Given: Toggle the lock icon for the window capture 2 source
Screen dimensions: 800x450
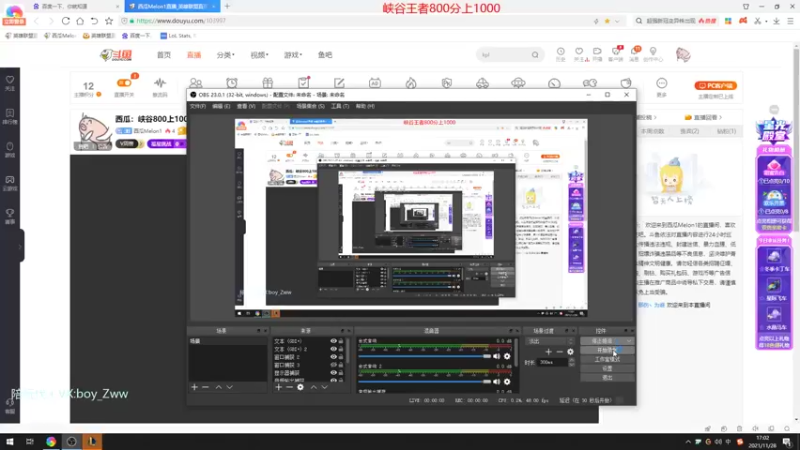Looking at the screenshot, I should [341, 357].
